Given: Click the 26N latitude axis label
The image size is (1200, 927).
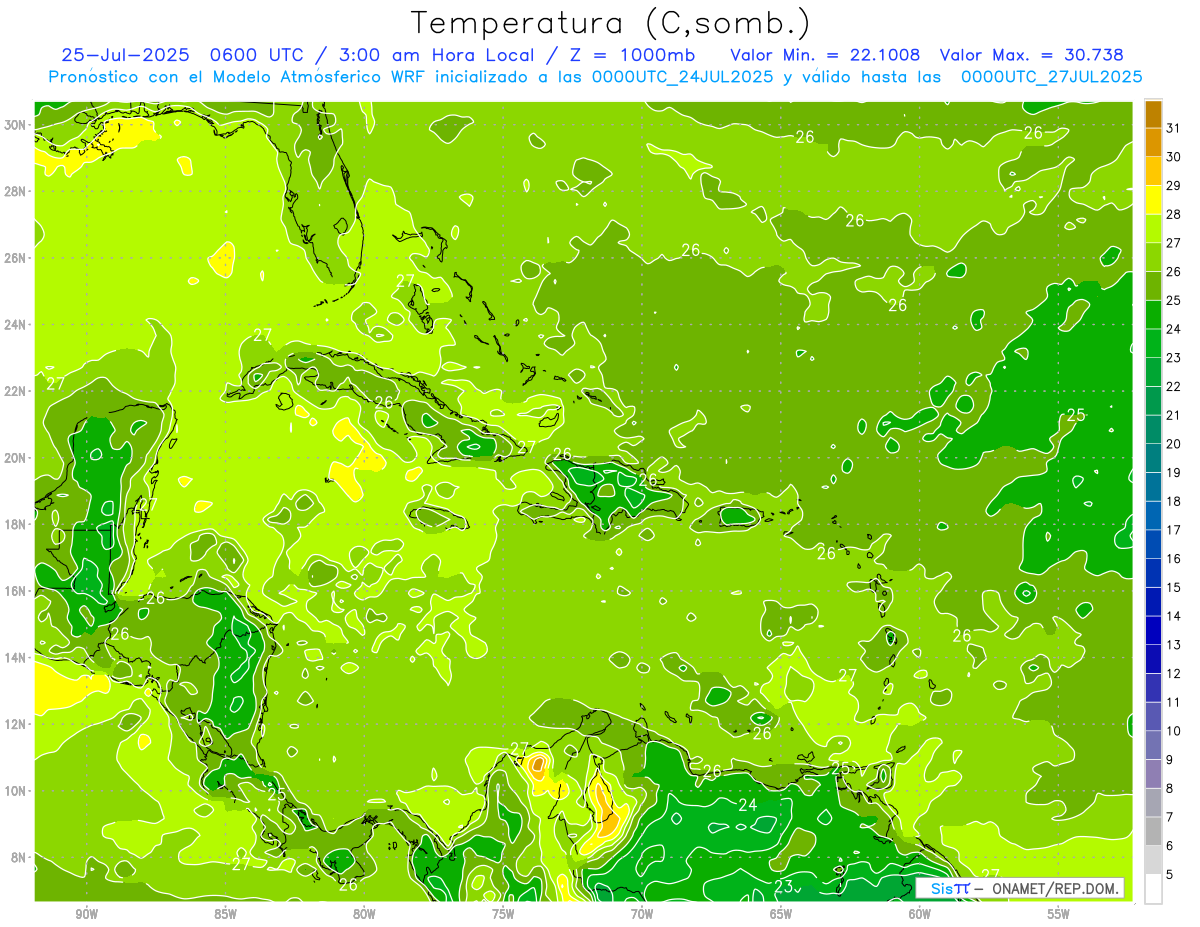Looking at the screenshot, I should (15, 258).
